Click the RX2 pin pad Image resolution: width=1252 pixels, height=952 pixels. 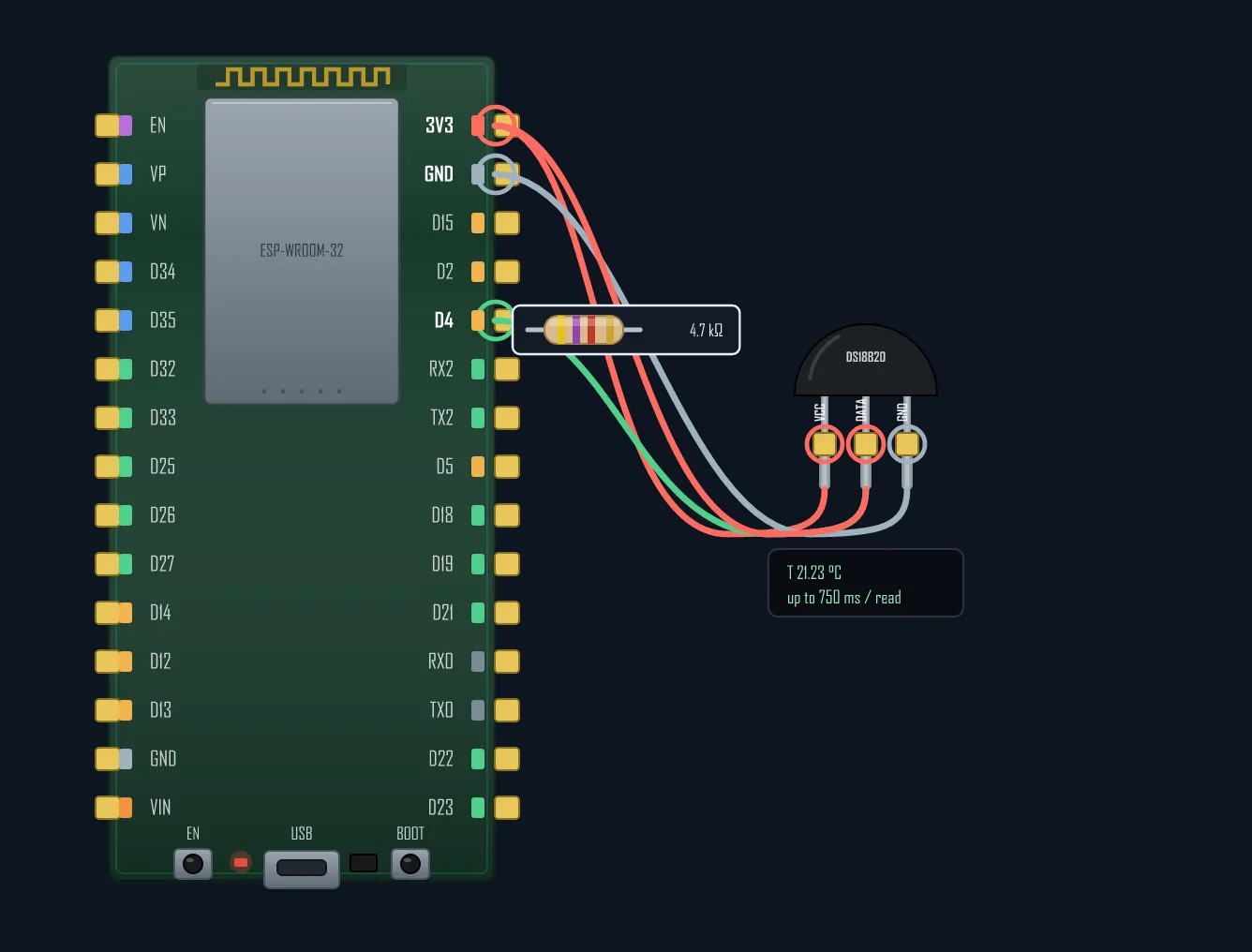click(507, 369)
